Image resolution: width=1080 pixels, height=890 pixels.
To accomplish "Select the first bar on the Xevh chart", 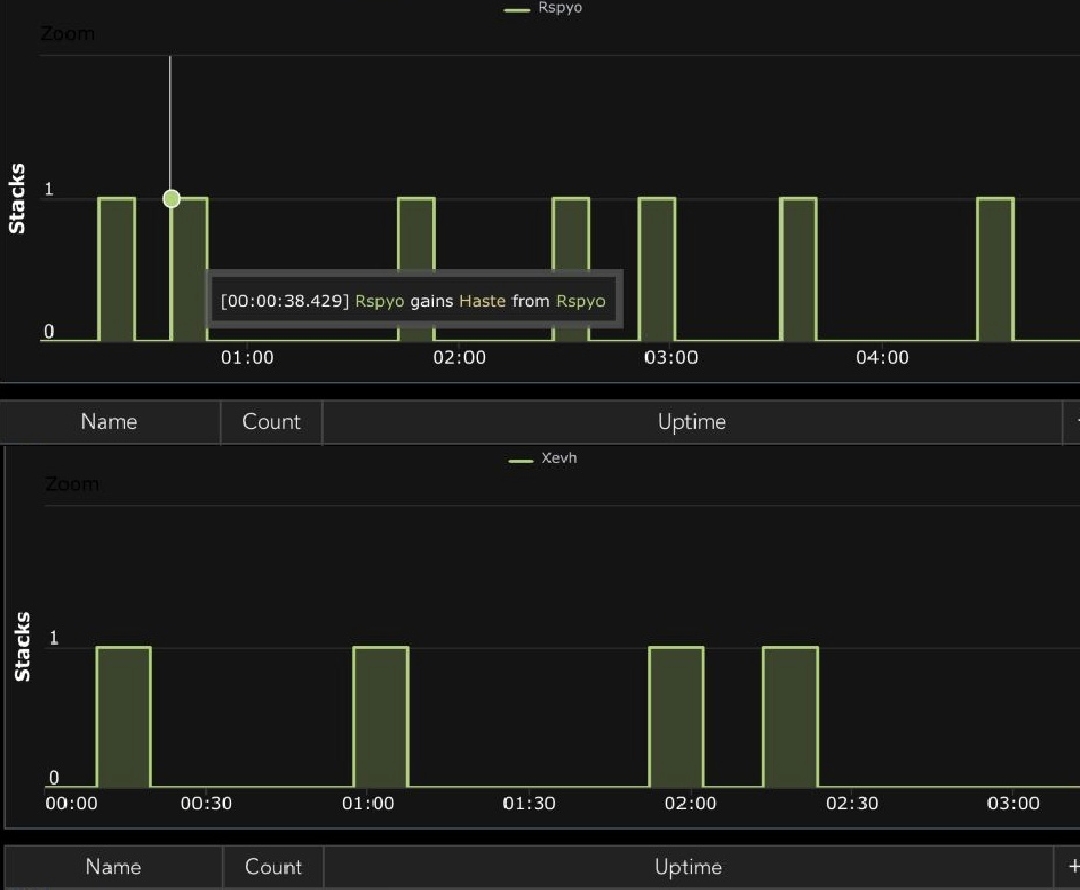I will click(123, 716).
